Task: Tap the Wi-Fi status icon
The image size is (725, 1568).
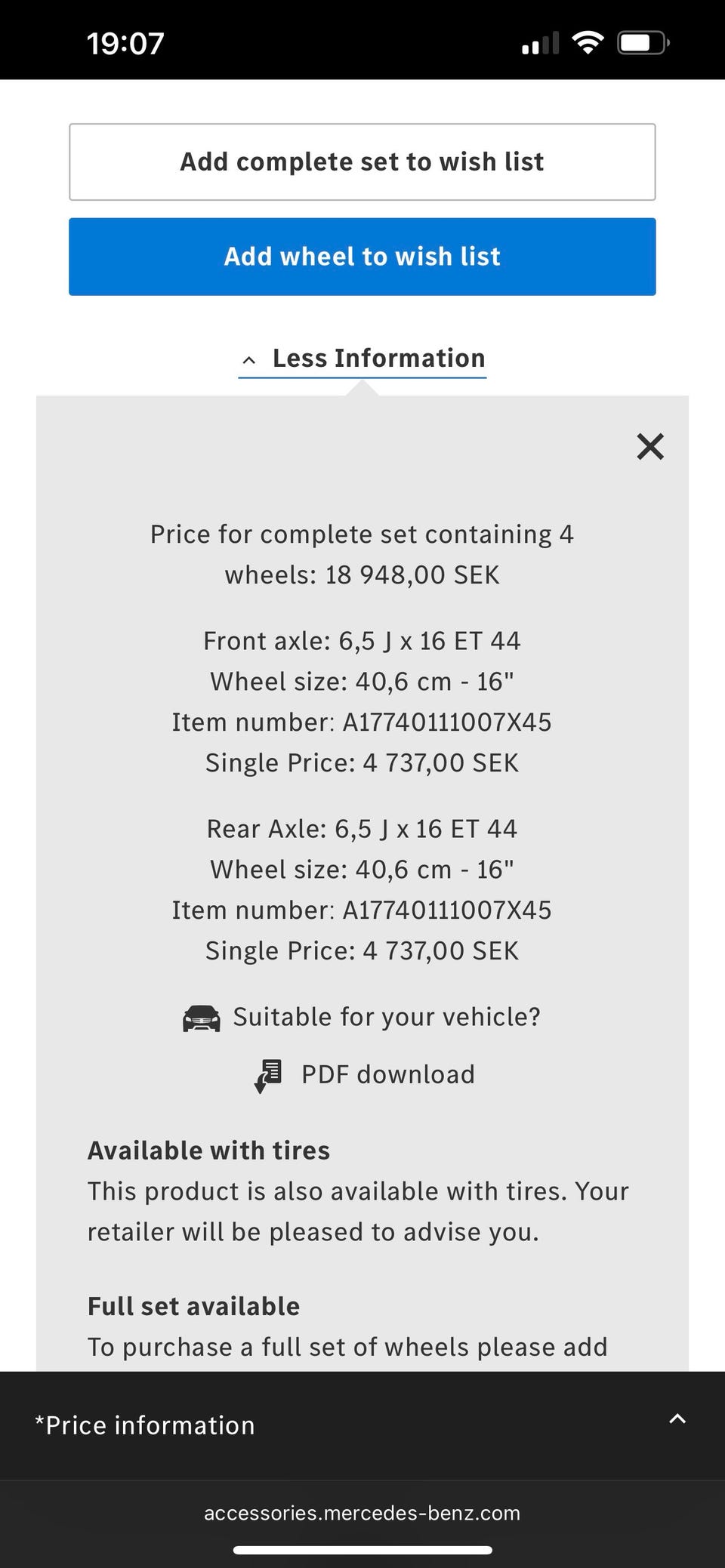Action: click(588, 43)
